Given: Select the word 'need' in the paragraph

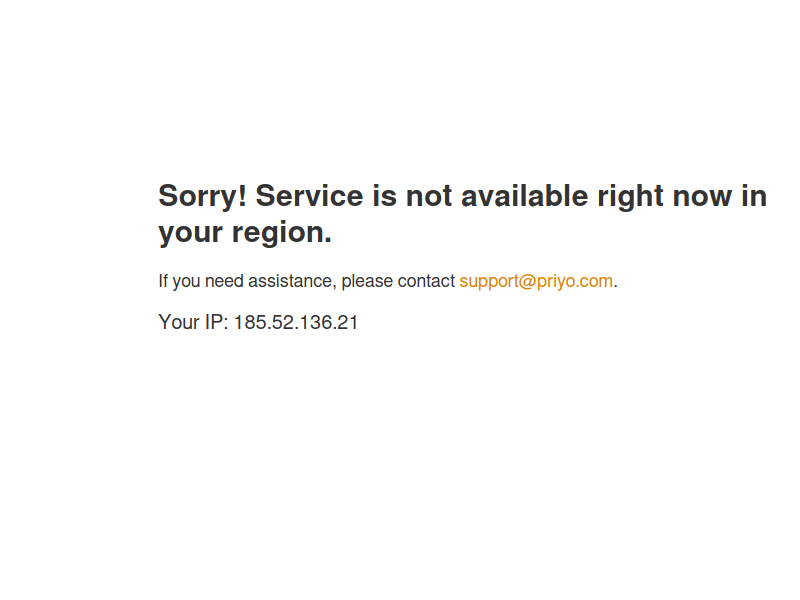Looking at the screenshot, I should (x=224, y=281).
